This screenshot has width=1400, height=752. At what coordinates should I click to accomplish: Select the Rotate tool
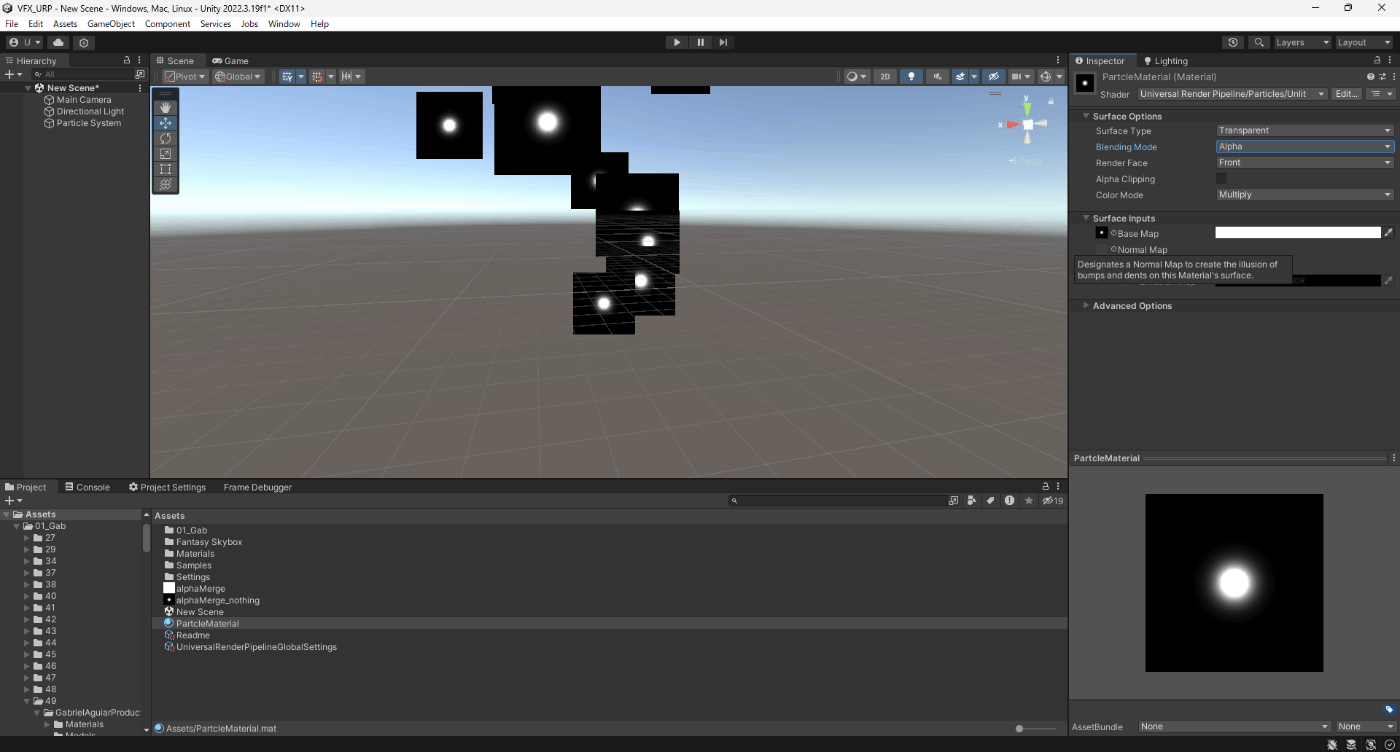coord(166,138)
